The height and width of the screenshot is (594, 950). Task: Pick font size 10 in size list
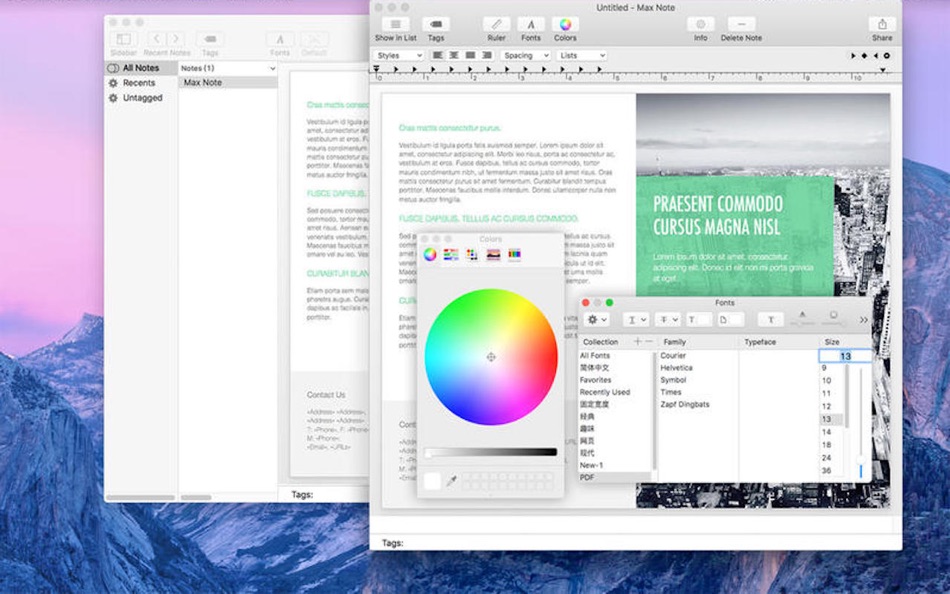[x=826, y=381]
